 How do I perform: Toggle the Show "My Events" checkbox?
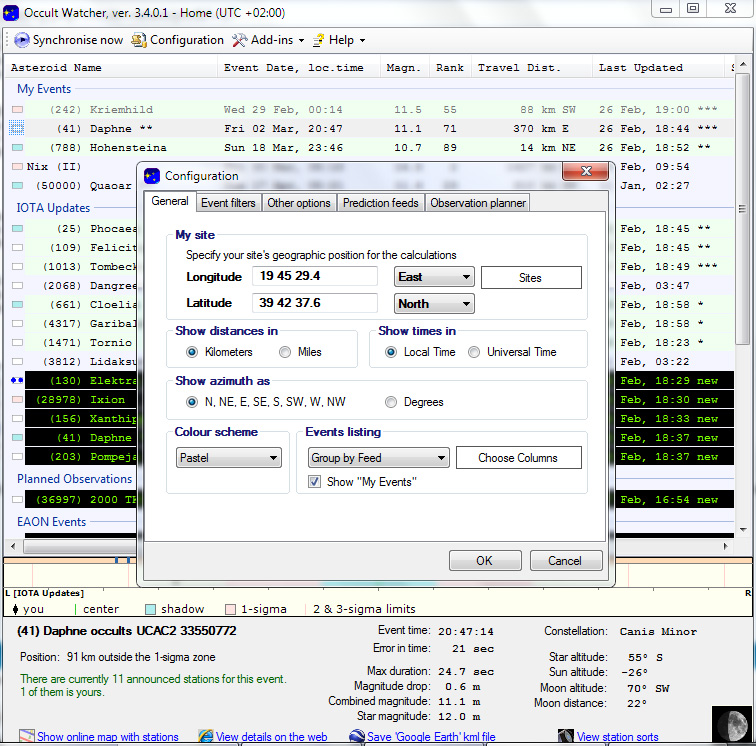coord(314,482)
